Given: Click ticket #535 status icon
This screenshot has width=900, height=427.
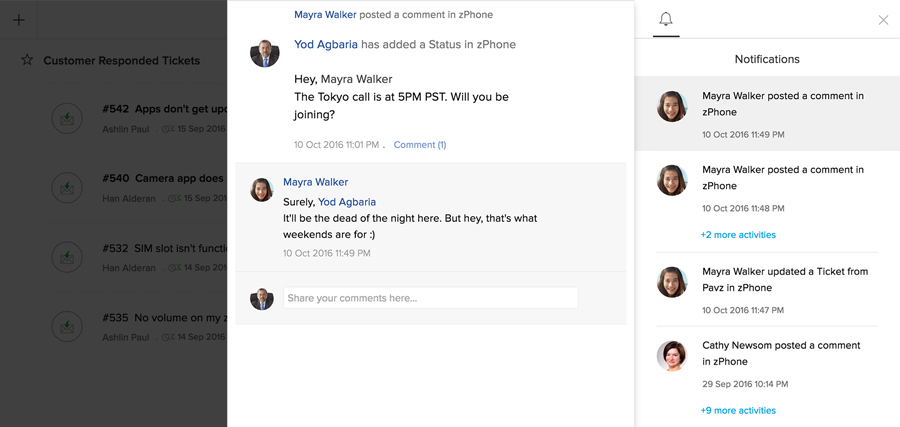Looking at the screenshot, I should click(67, 326).
